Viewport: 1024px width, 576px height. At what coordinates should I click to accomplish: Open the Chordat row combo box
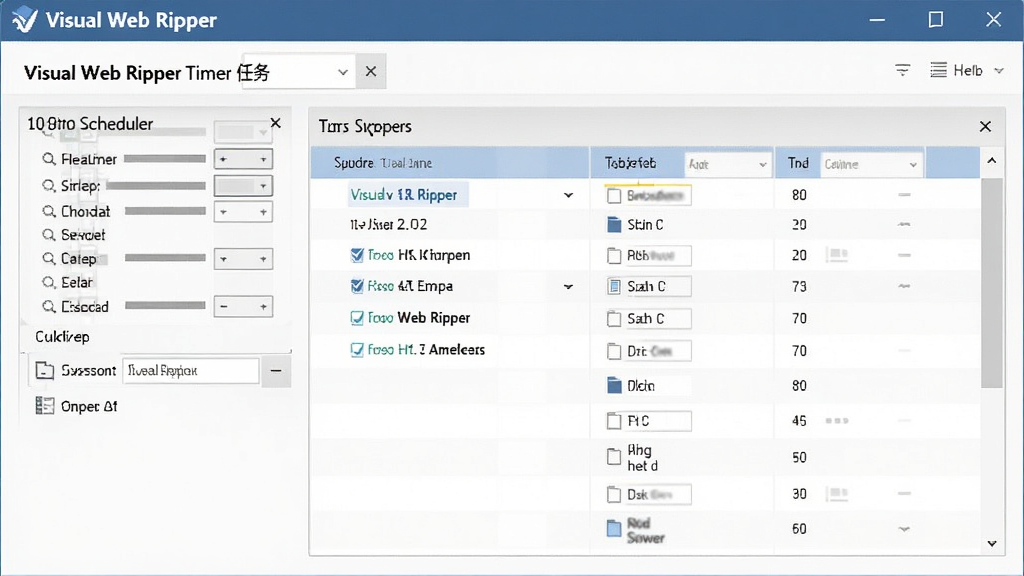coord(243,212)
